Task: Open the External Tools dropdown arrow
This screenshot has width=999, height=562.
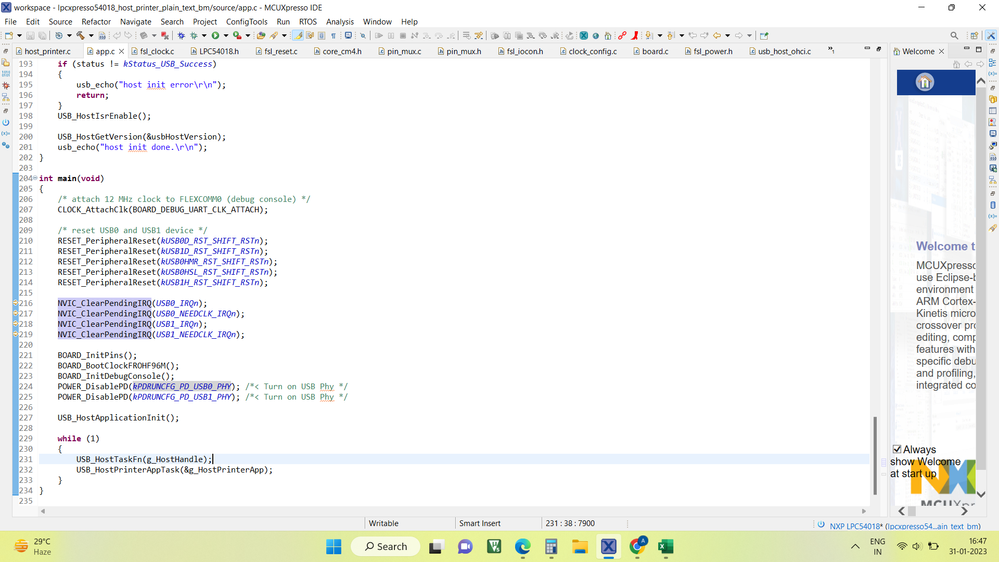Action: point(248,36)
